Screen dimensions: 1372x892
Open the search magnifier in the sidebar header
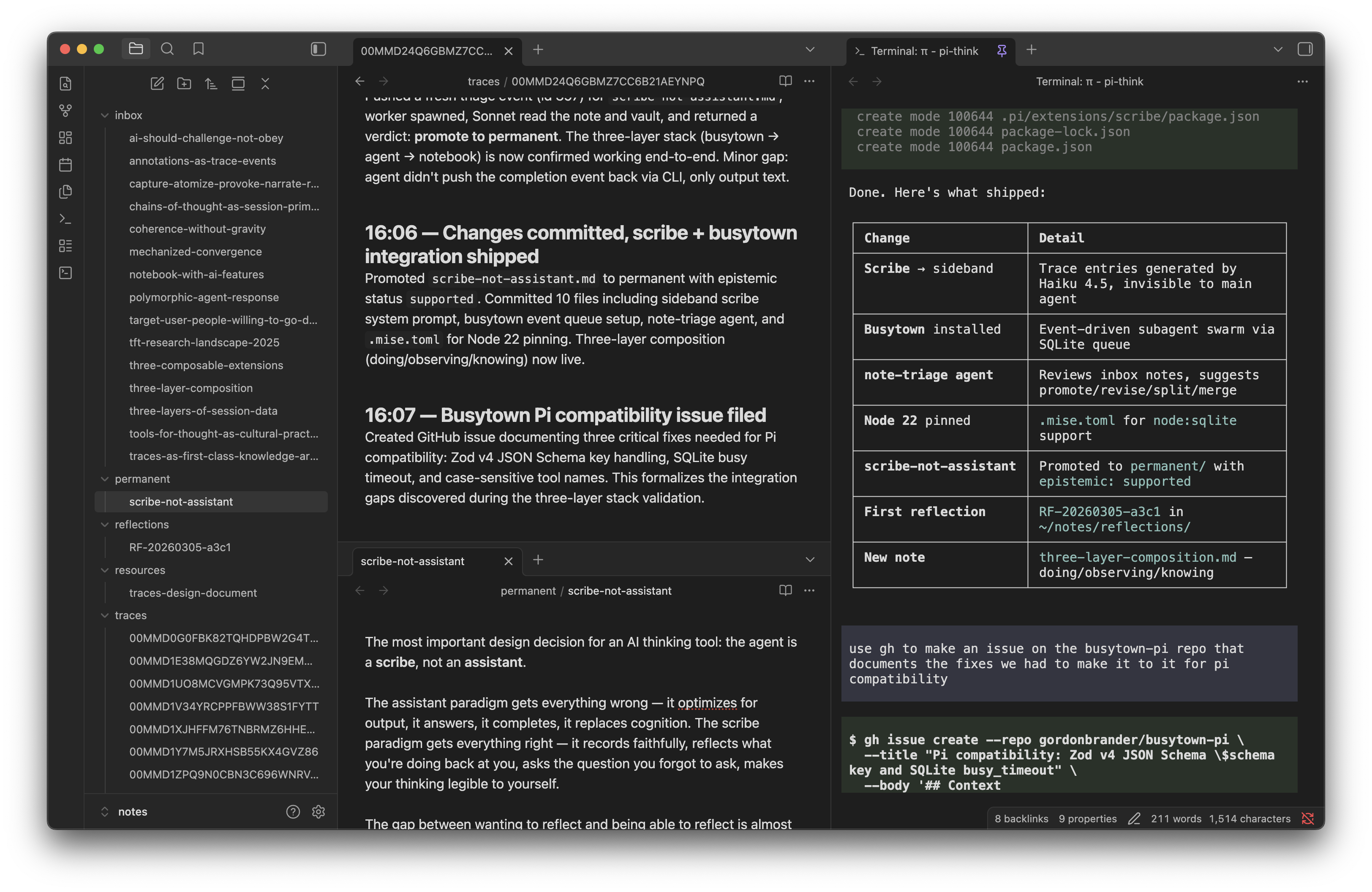(167, 49)
